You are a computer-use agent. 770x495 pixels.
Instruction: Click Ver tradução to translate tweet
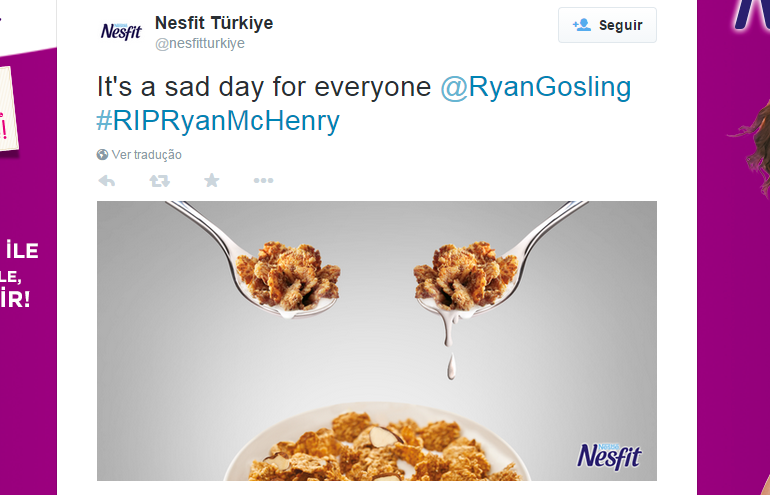coord(146,155)
